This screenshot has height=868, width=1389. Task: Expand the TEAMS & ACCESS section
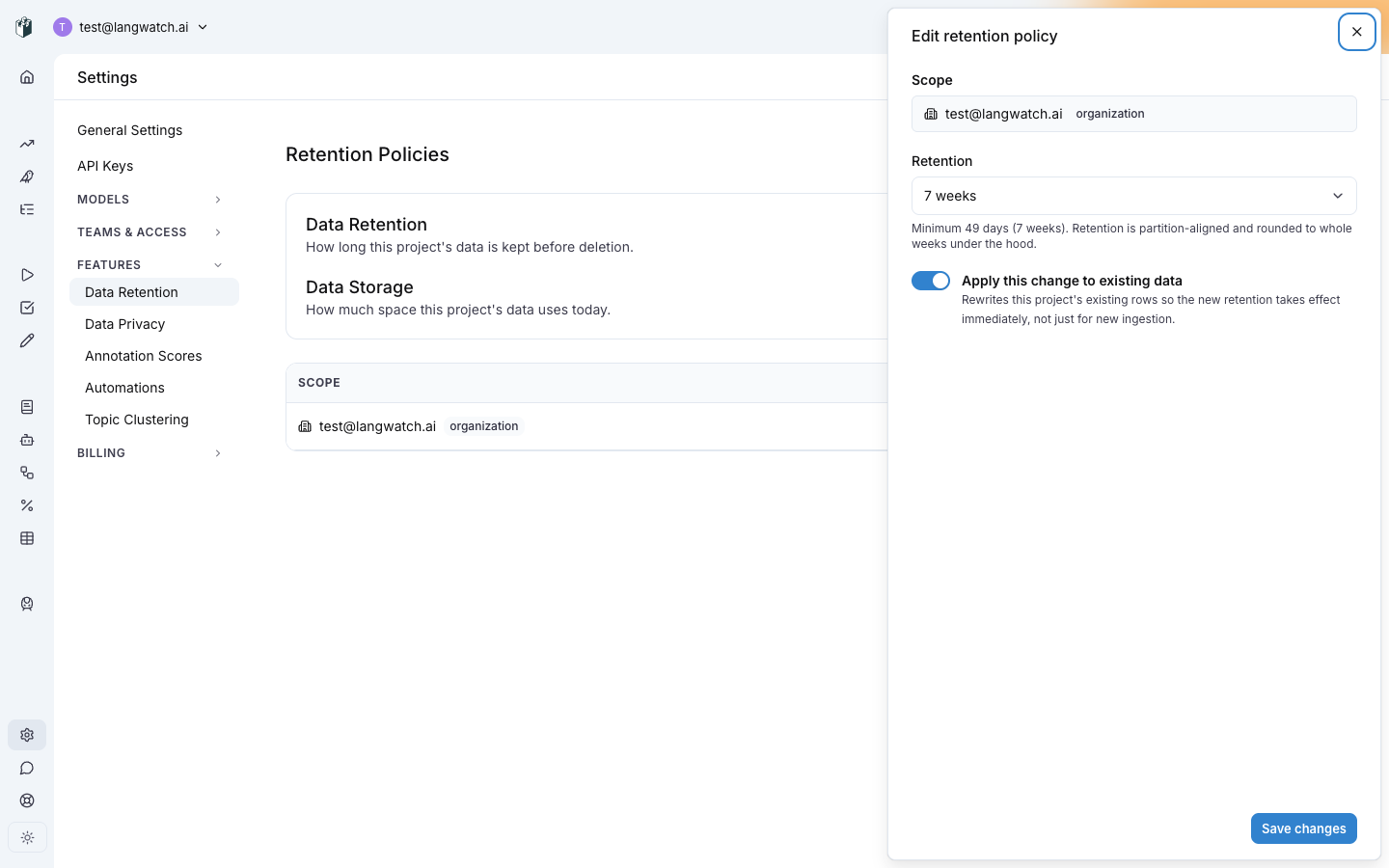point(150,232)
